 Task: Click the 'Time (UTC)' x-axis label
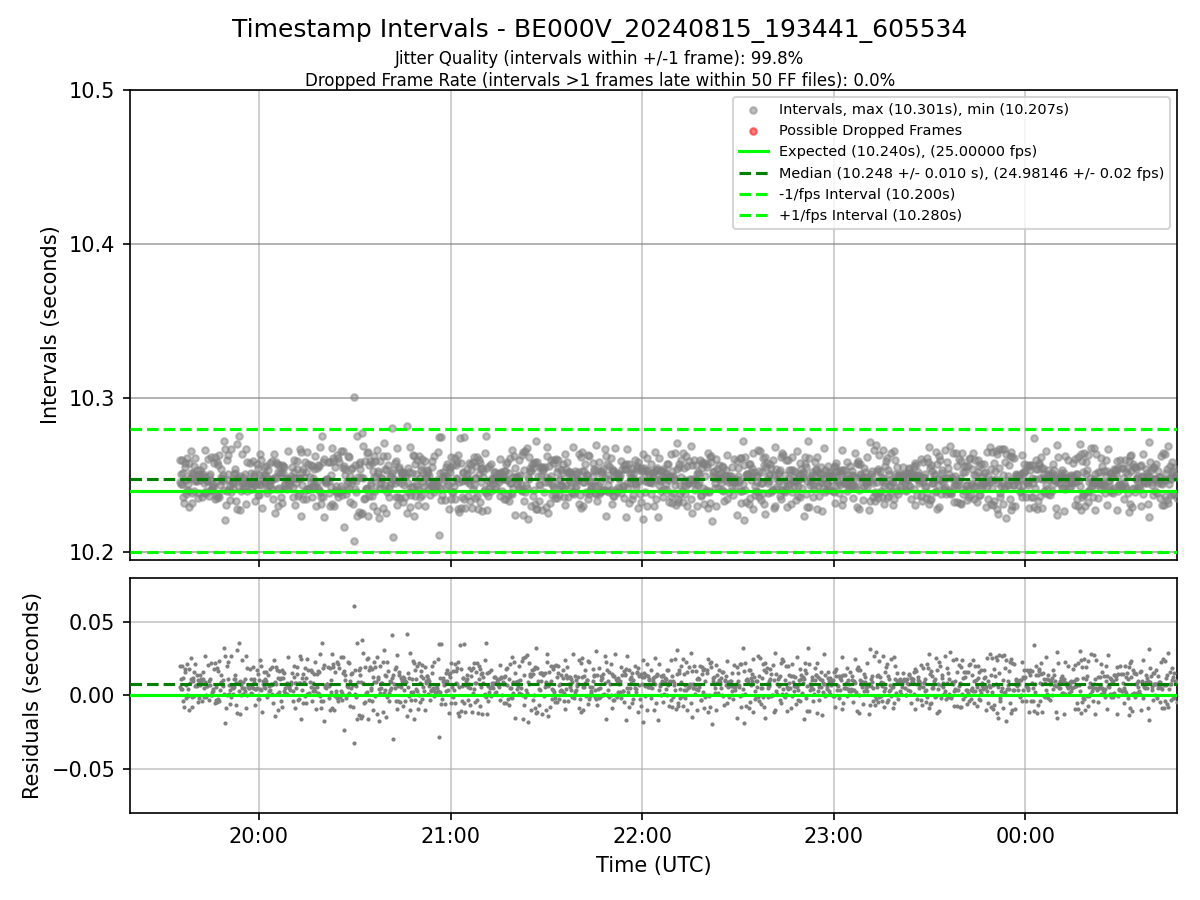[653, 865]
